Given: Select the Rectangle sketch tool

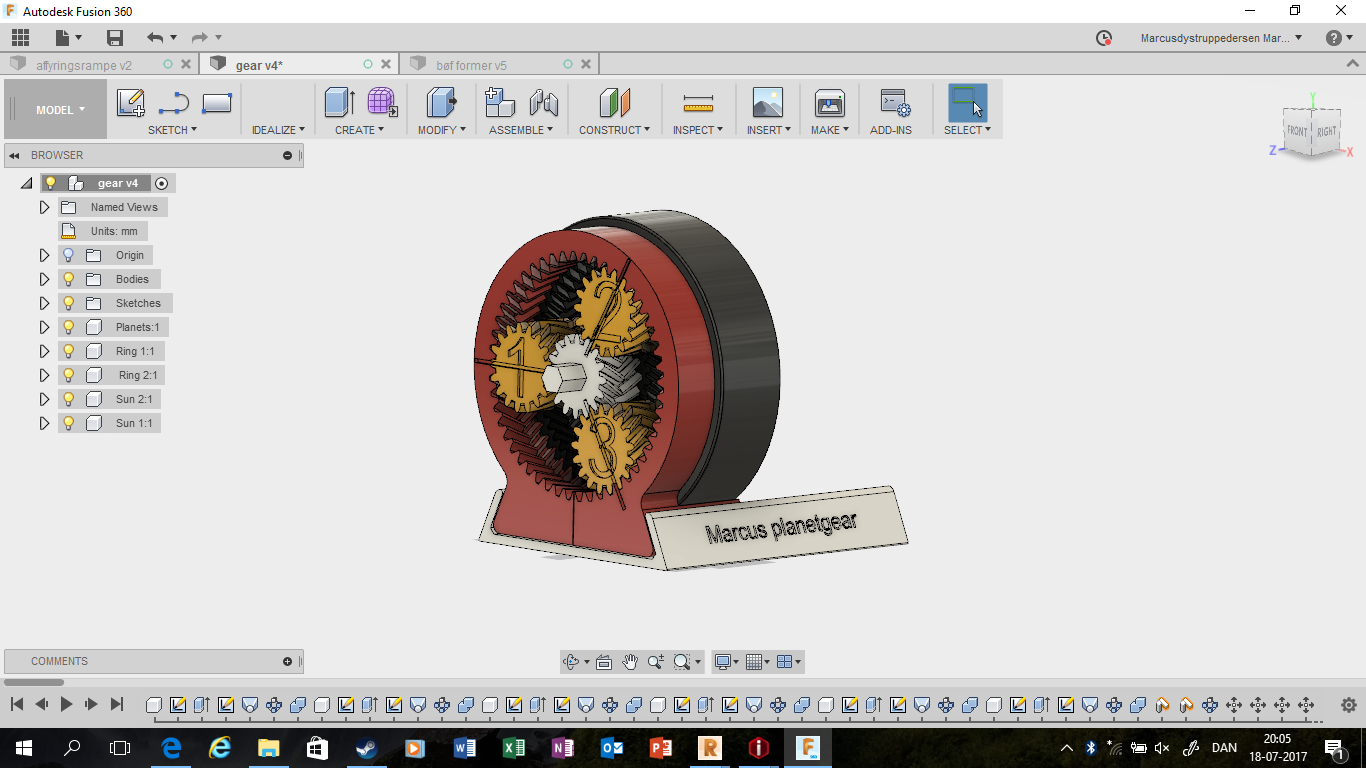Looking at the screenshot, I should tap(217, 103).
